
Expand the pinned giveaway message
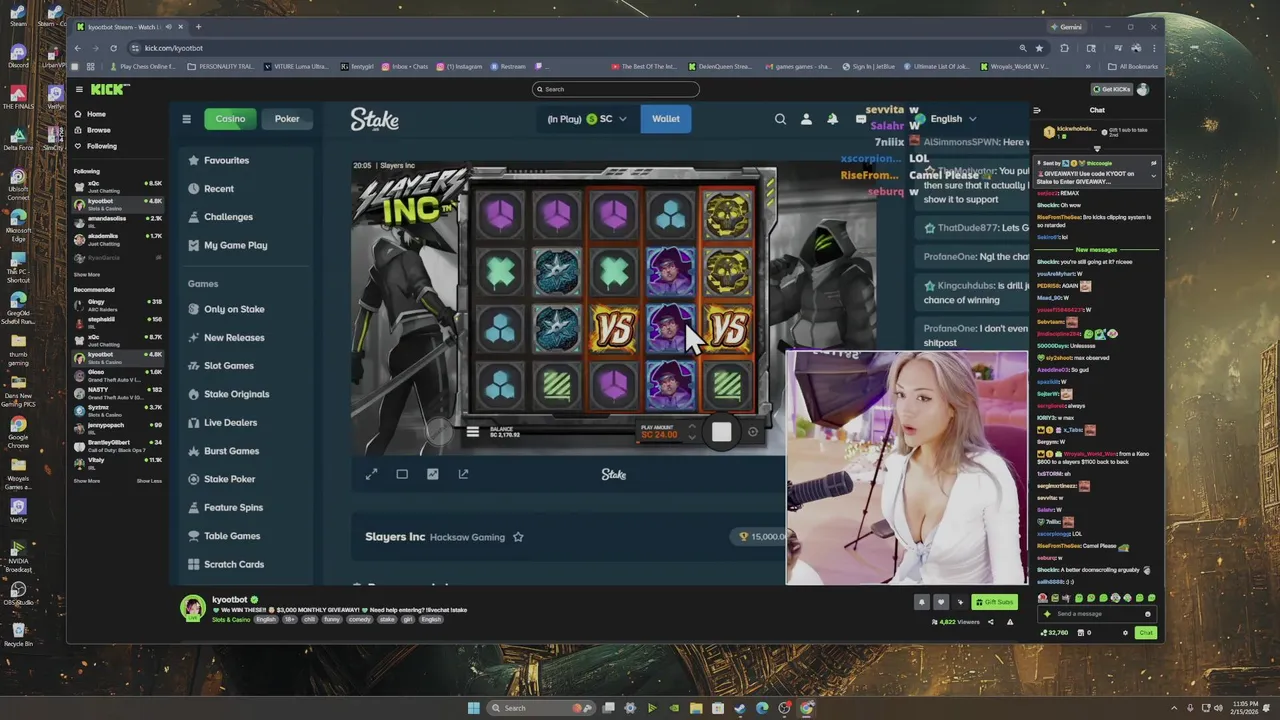(1153, 176)
